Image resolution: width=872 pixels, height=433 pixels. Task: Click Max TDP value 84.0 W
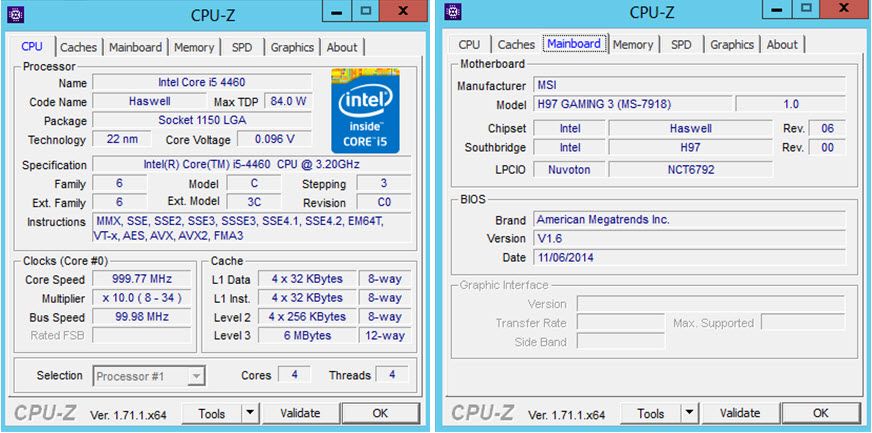pos(288,101)
